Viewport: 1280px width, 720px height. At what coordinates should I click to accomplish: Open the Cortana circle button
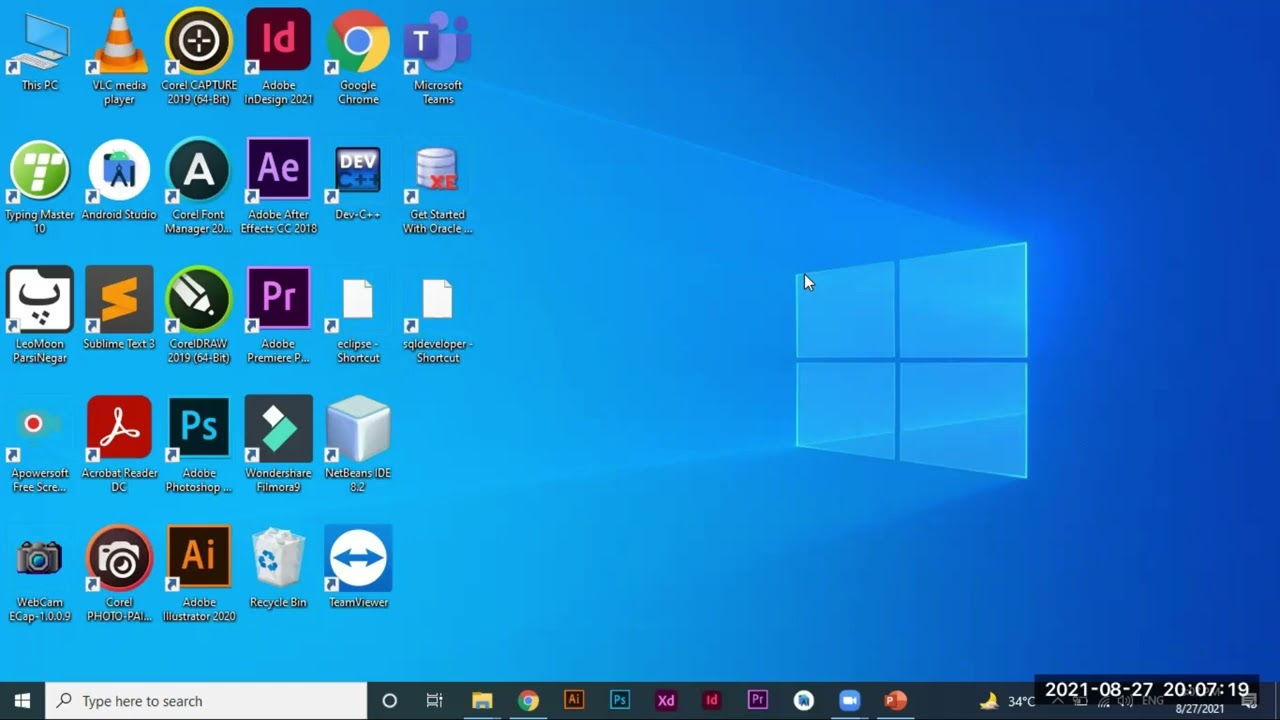click(390, 701)
